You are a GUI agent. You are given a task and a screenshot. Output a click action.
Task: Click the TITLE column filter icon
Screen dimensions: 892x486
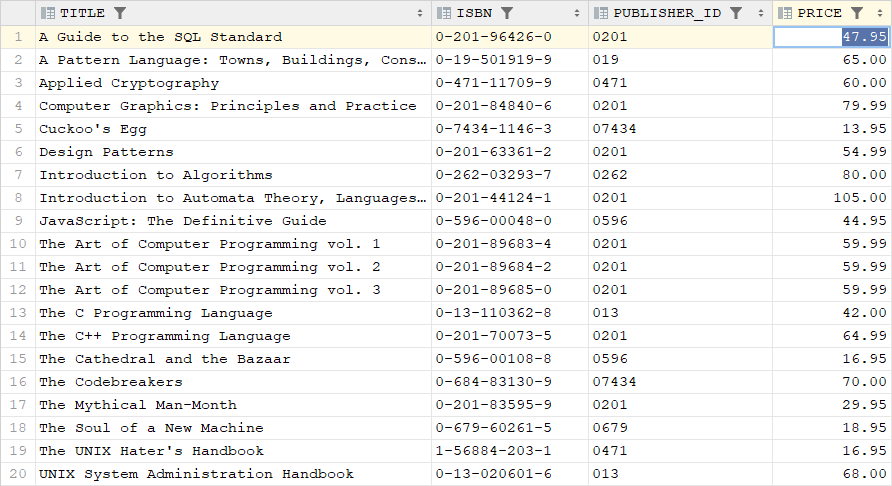(119, 13)
